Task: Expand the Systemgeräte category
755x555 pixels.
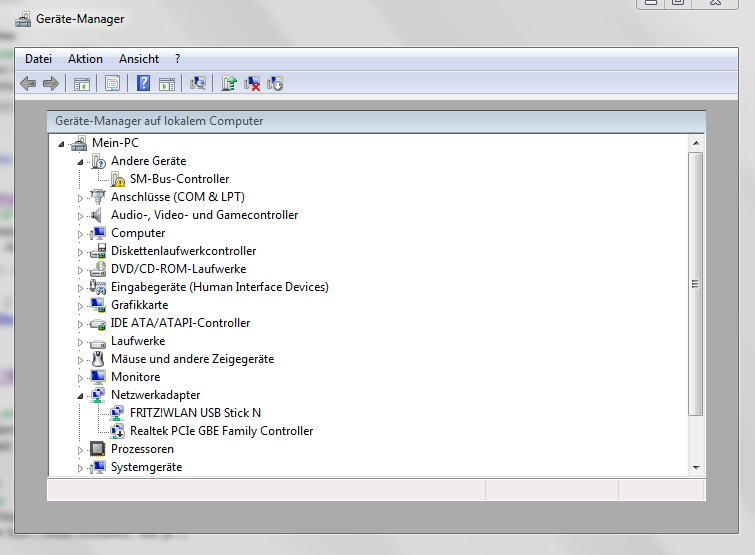Action: (x=80, y=468)
